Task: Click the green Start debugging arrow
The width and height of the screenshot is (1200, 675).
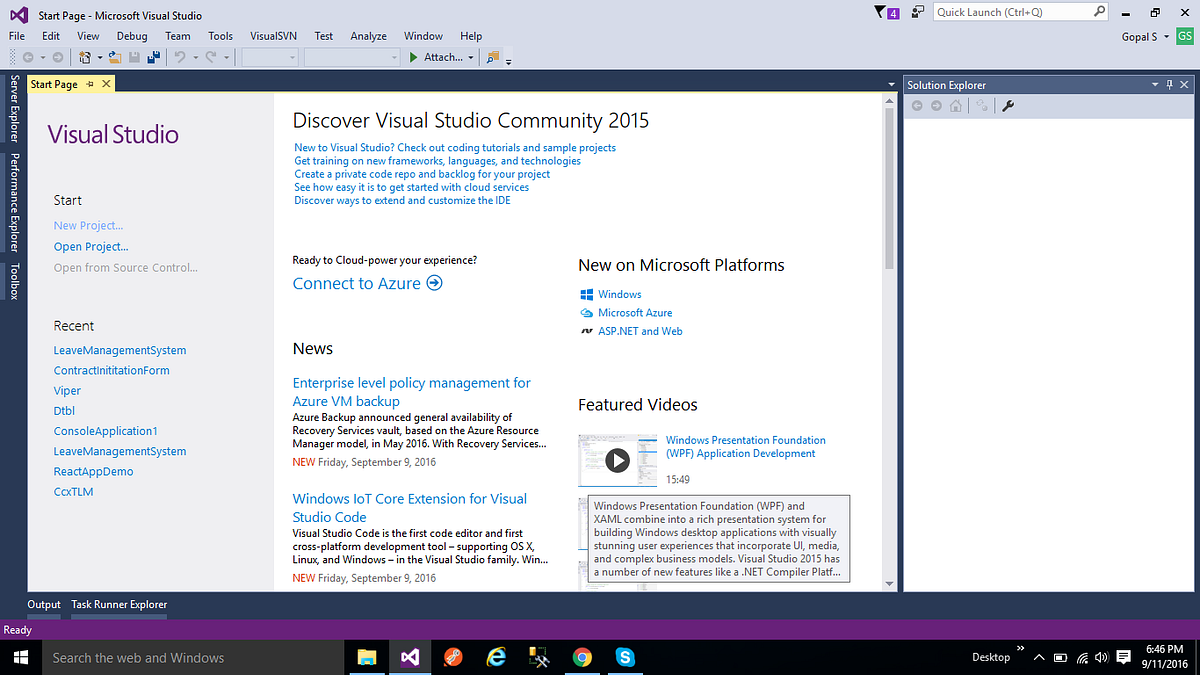Action: [414, 58]
